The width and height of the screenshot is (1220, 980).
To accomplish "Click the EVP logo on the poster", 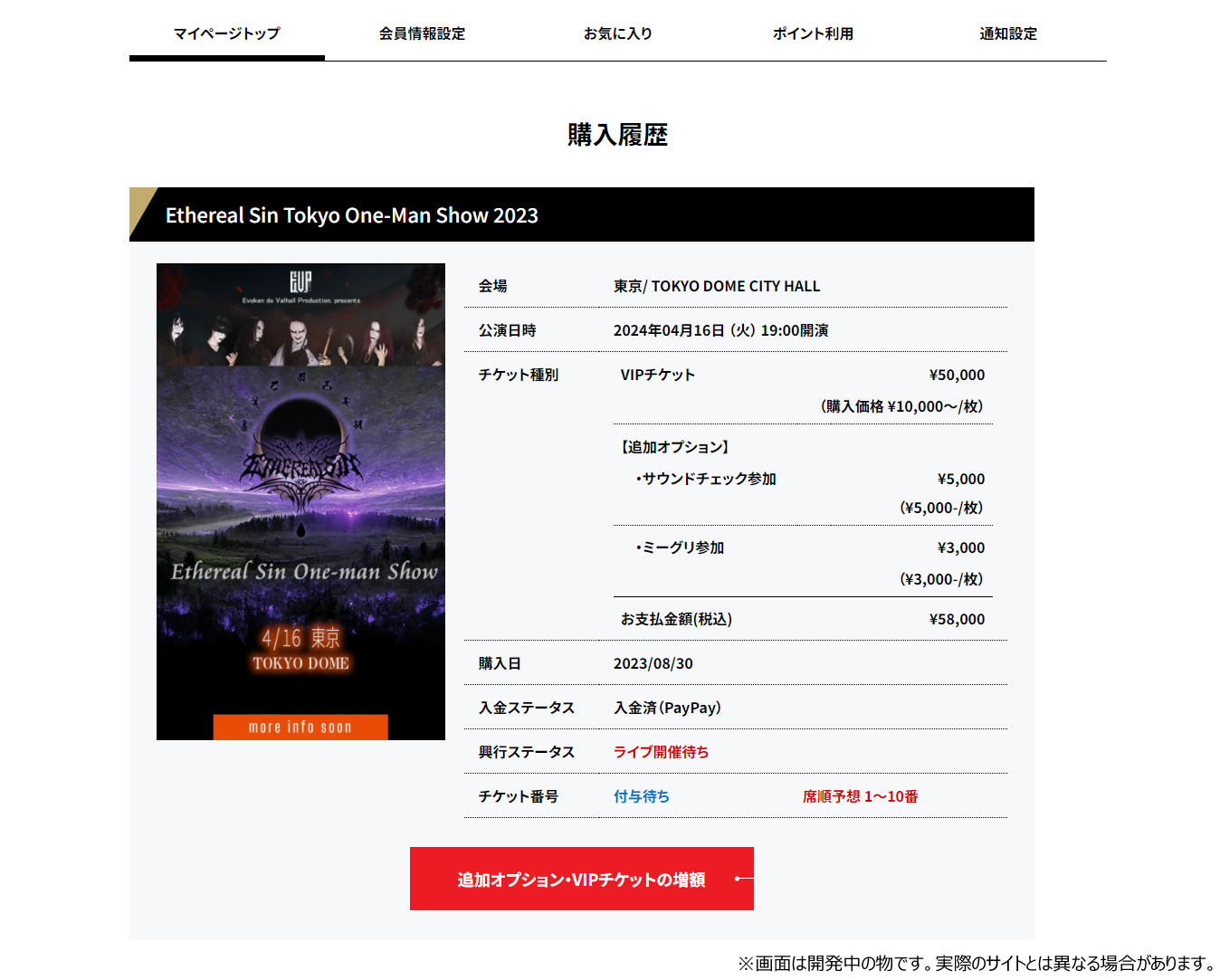I will 300,281.
